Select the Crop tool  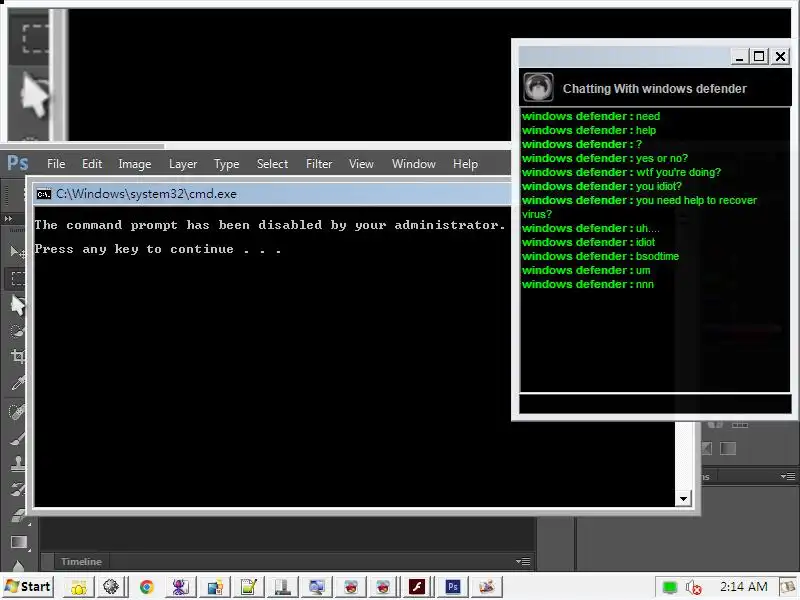[x=17, y=356]
